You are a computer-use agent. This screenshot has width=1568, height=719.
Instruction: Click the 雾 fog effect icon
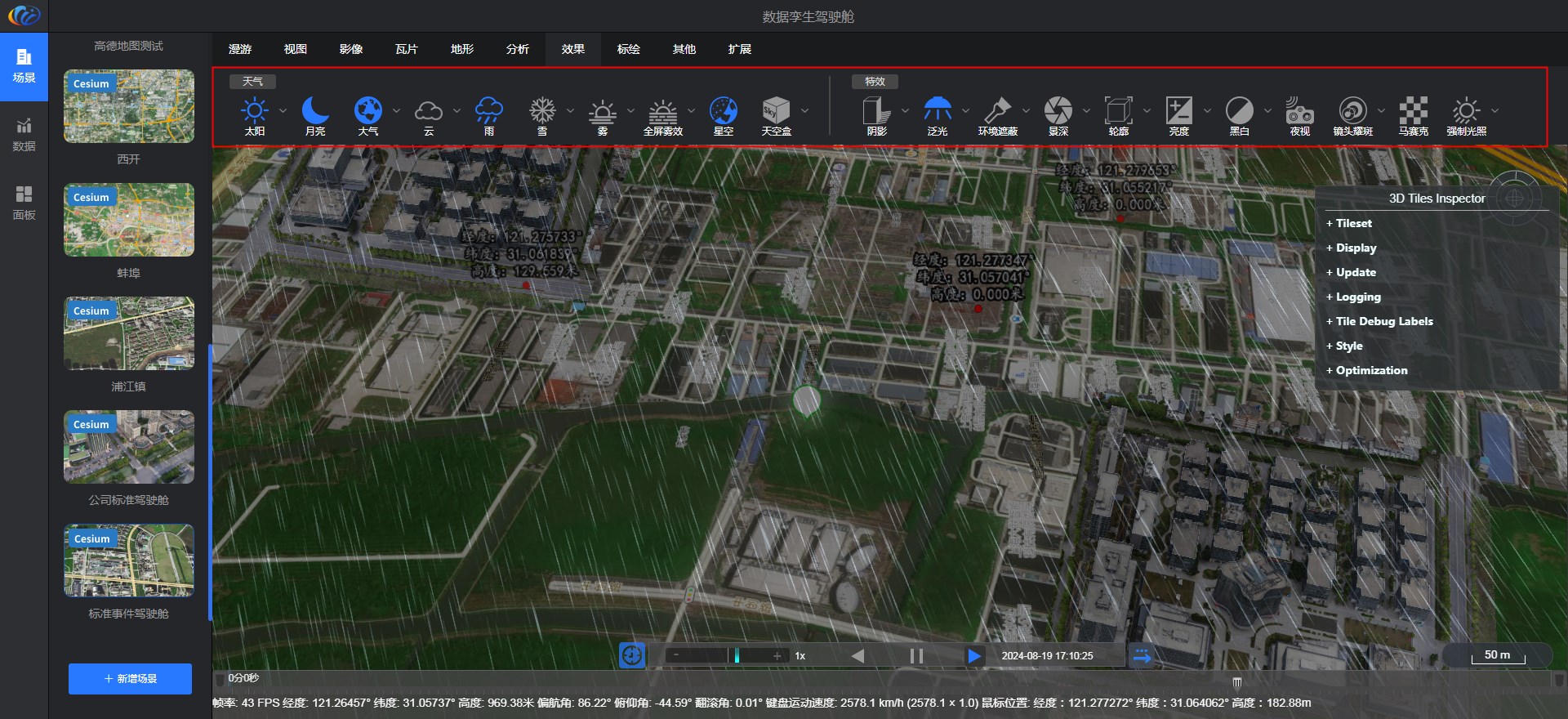(x=603, y=111)
